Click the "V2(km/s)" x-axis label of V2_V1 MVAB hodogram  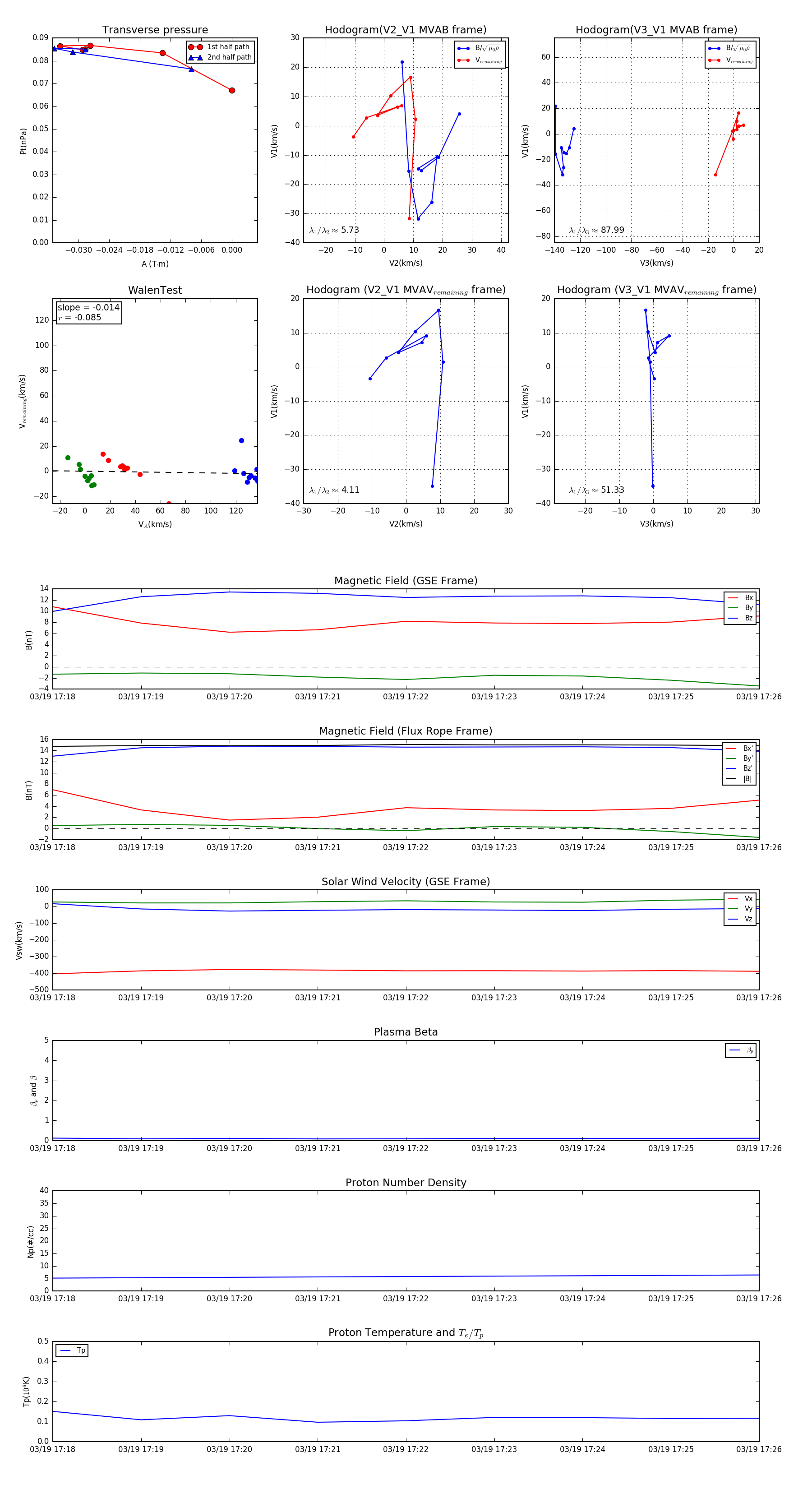(x=406, y=264)
